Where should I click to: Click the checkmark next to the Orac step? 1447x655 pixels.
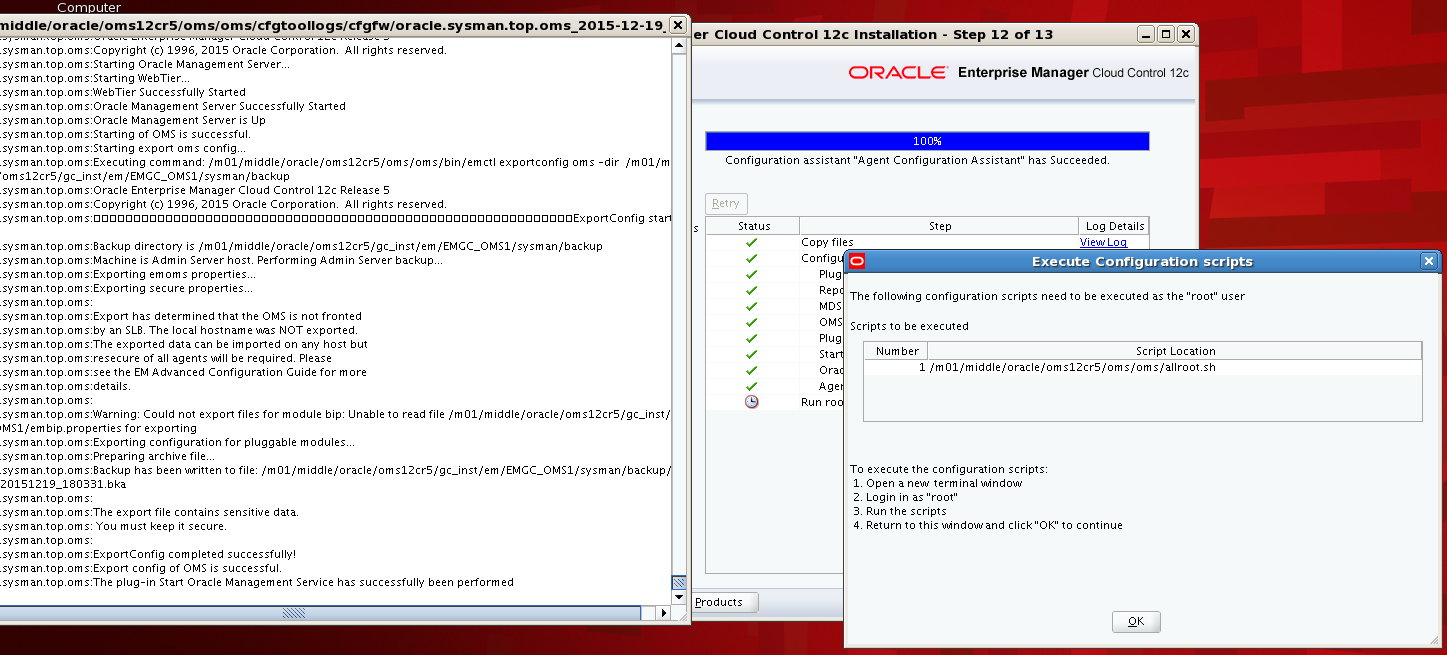(751, 370)
